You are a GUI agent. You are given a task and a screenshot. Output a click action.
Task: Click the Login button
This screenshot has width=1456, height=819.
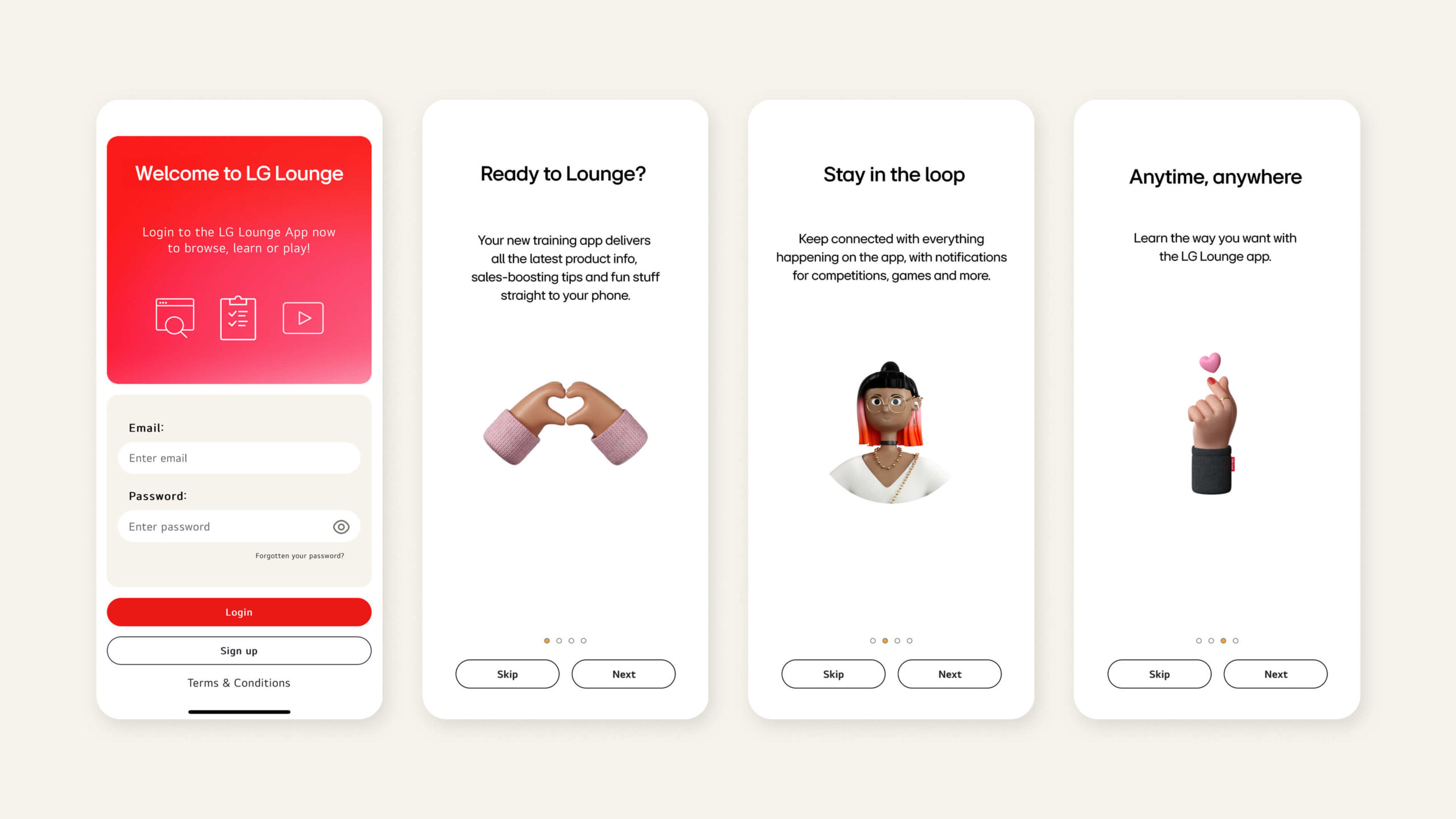pyautogui.click(x=238, y=611)
